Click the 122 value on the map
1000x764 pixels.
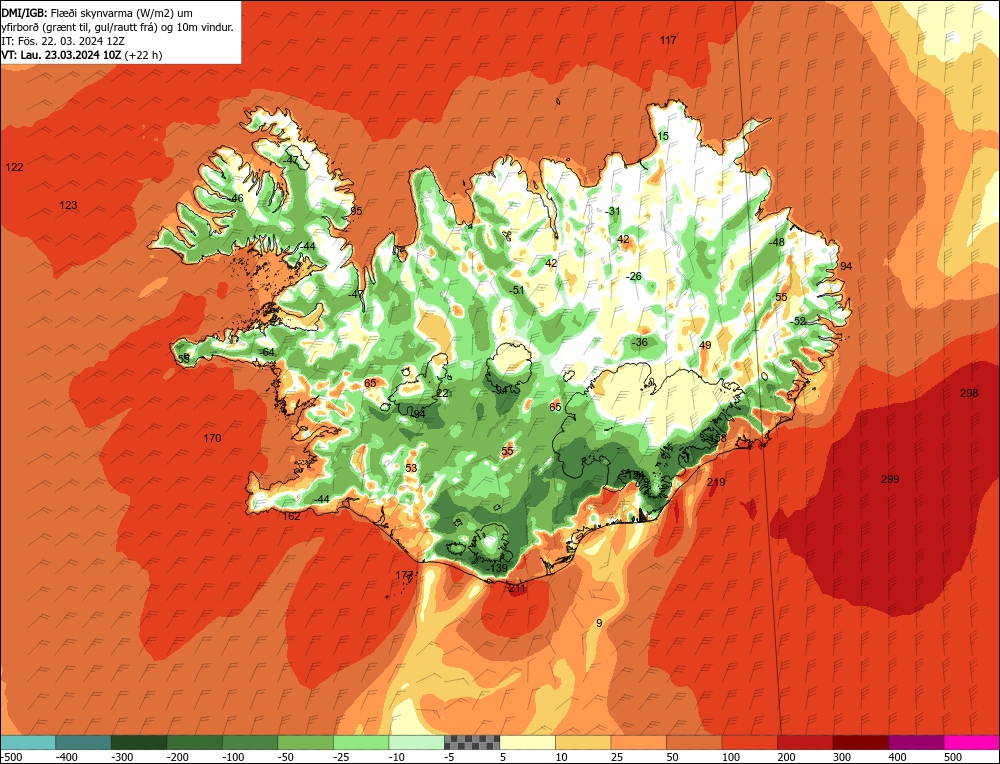coord(14,167)
